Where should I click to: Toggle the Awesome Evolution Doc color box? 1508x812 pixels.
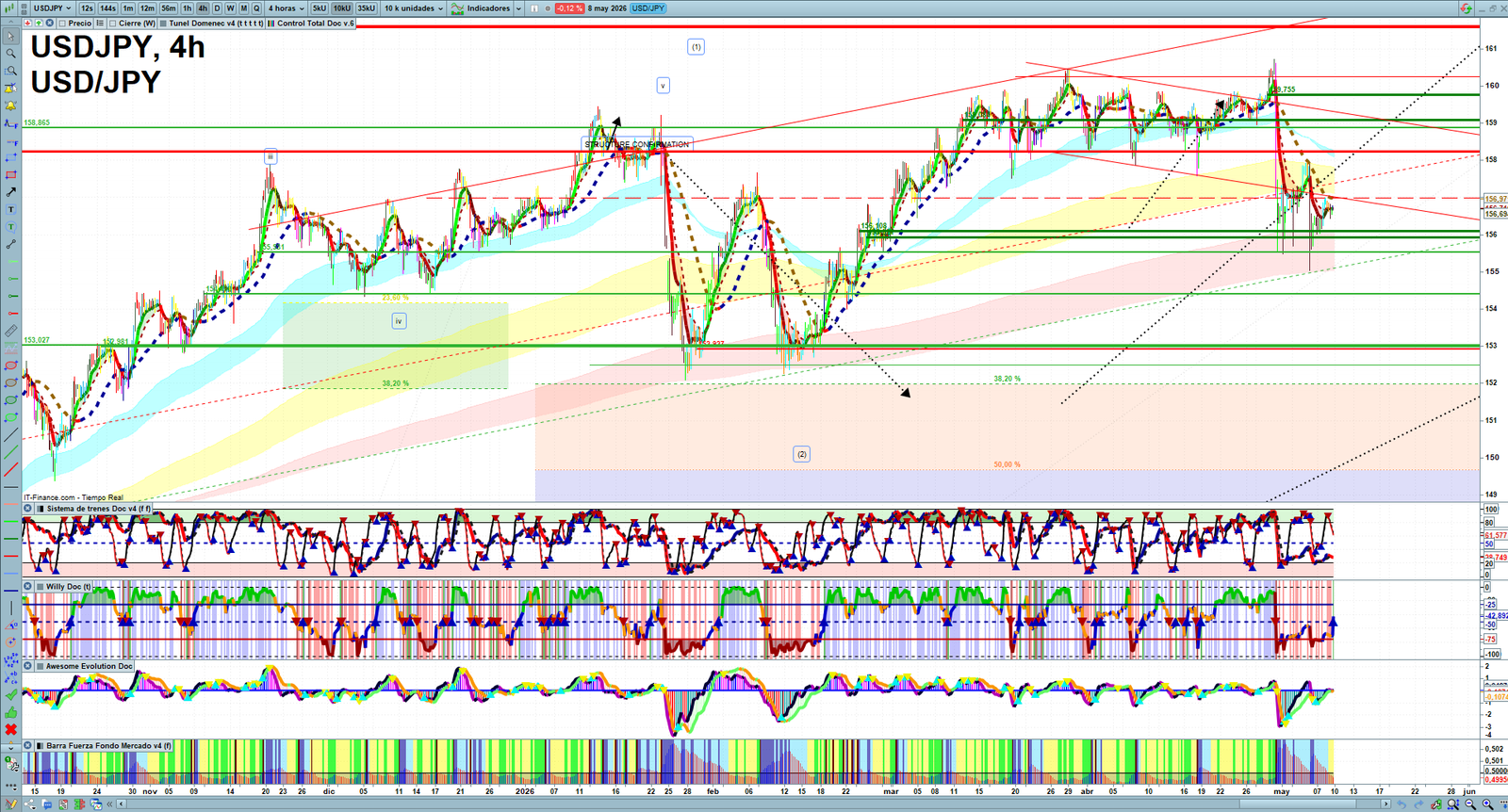coord(41,666)
